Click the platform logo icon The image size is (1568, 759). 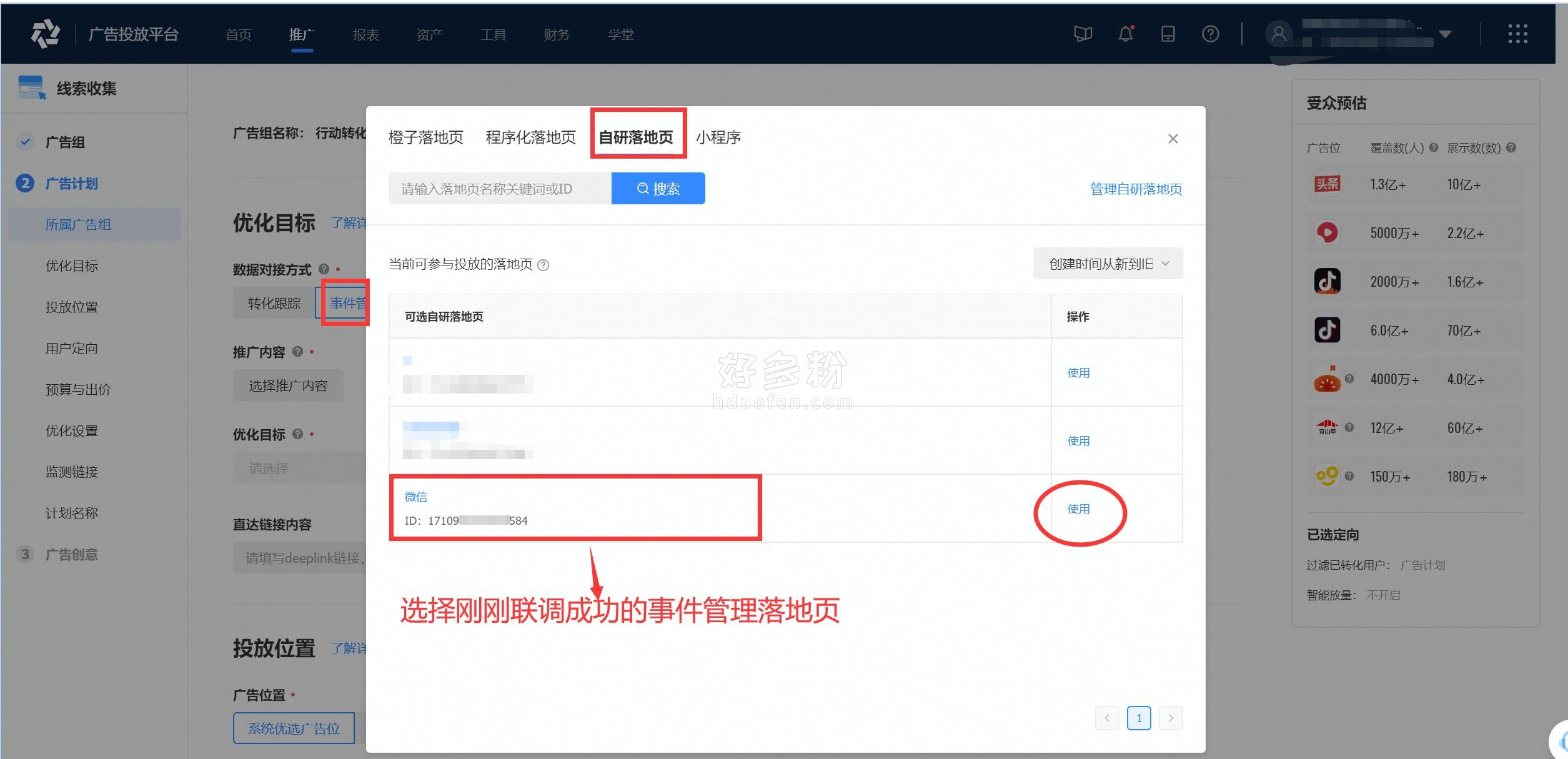45,34
